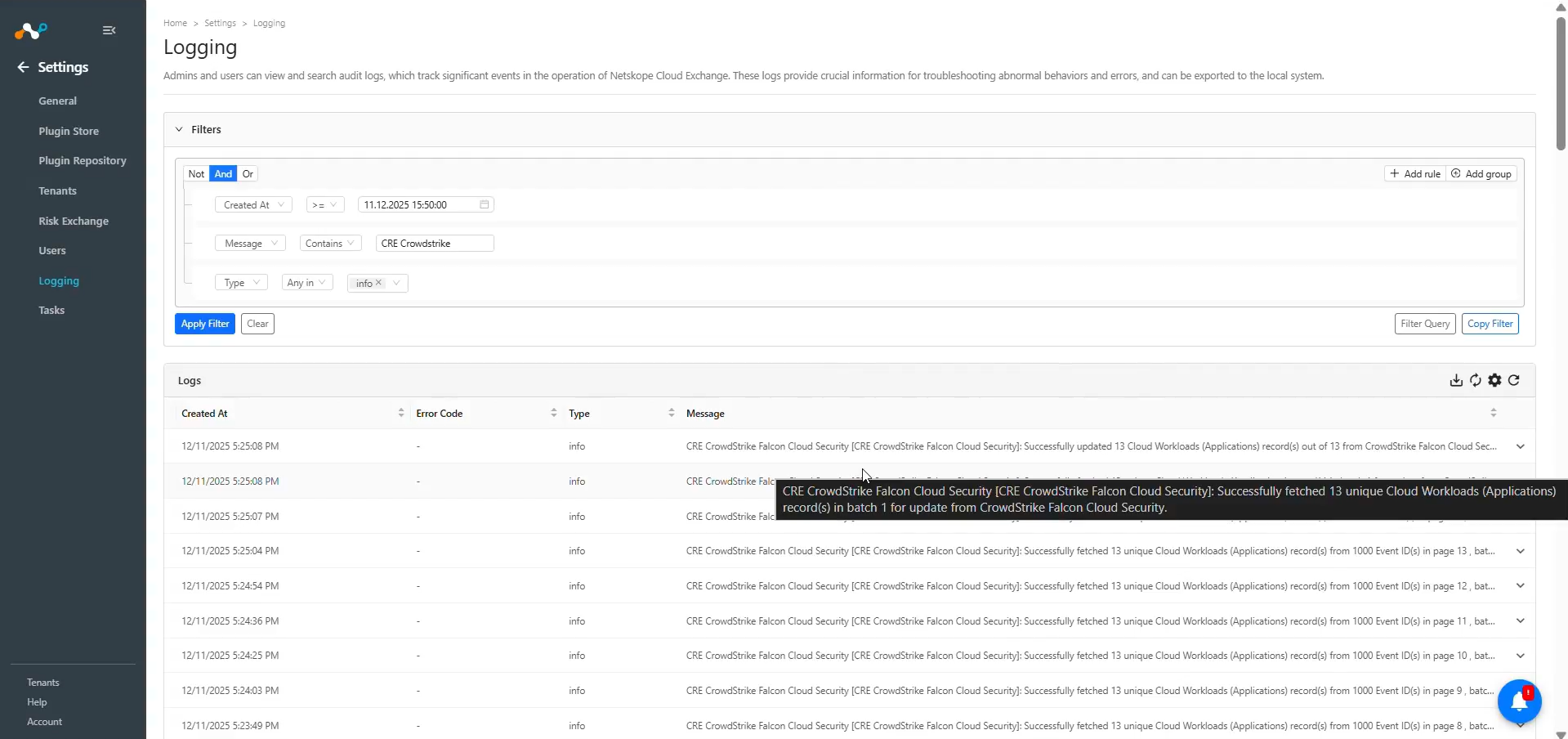Remove the info tag from the Type filter

pos(378,283)
